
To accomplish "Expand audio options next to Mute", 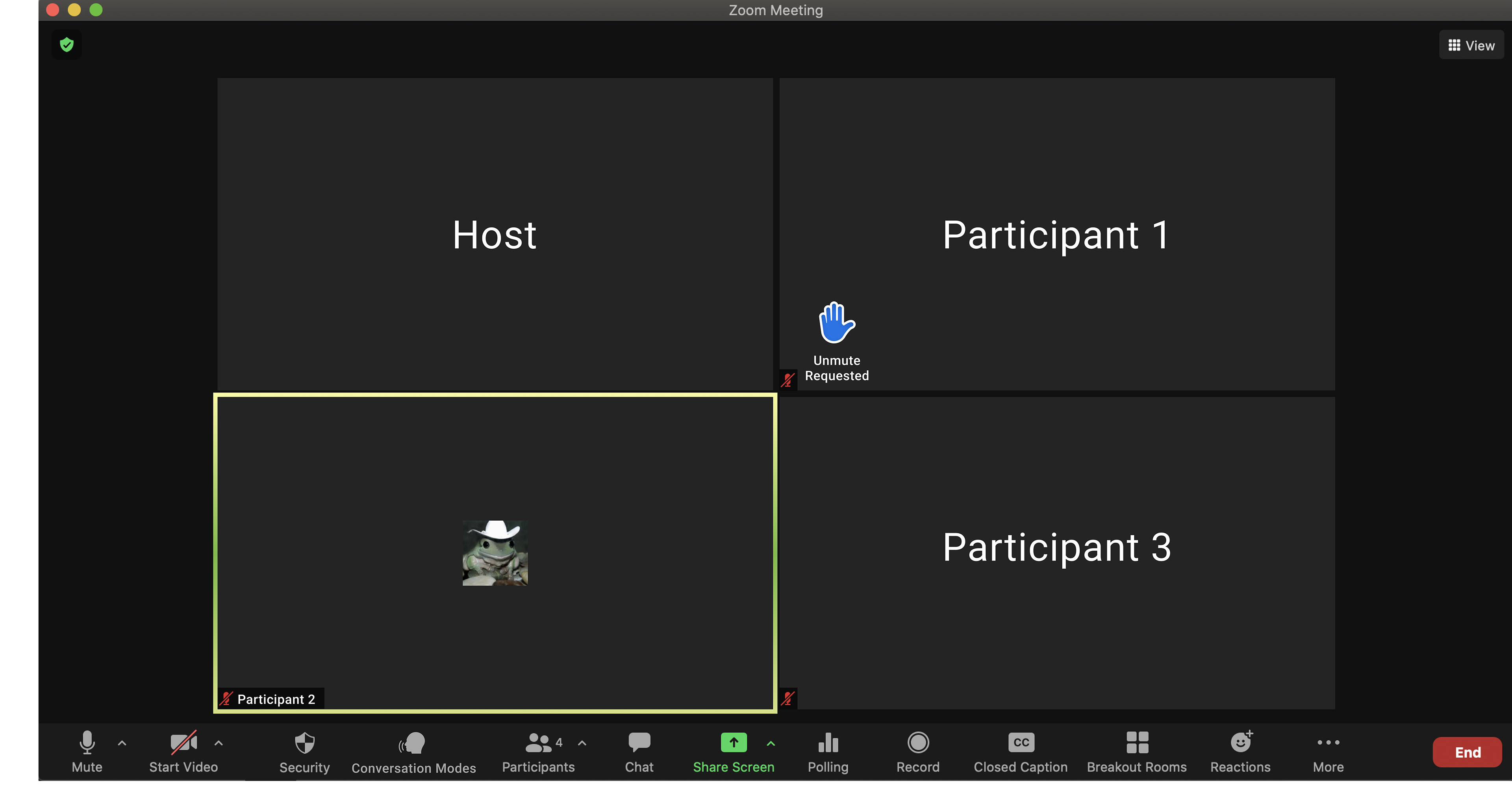I will 122,743.
